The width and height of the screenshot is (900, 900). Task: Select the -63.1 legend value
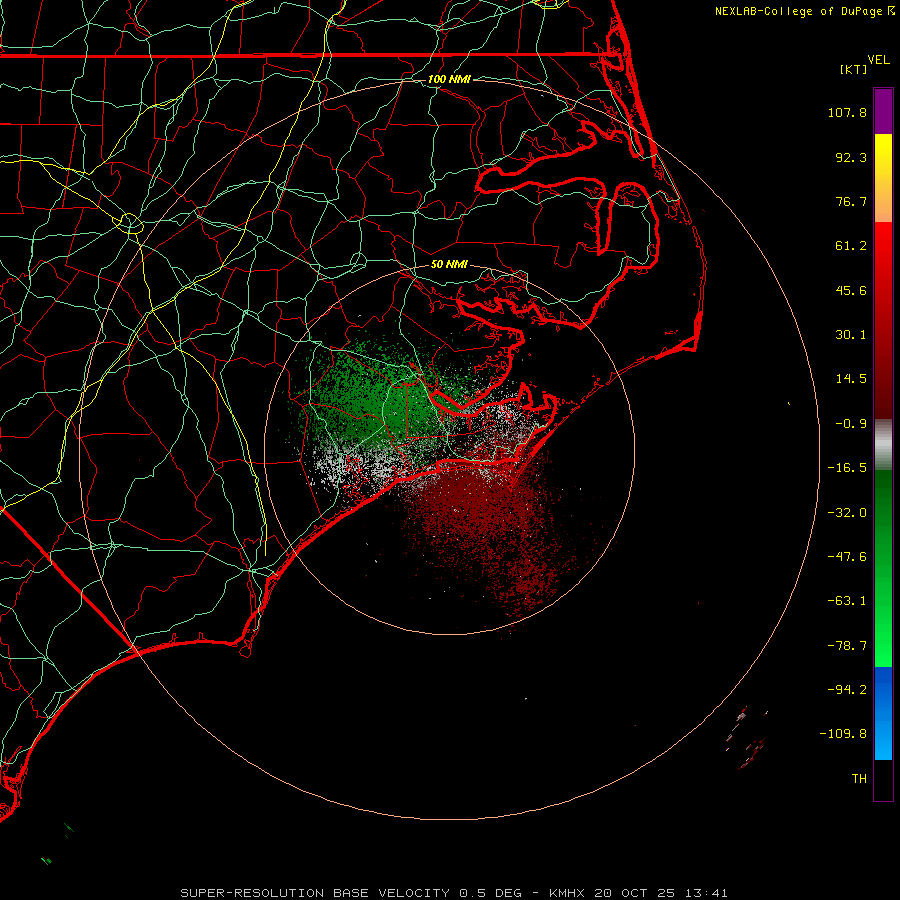pos(847,601)
